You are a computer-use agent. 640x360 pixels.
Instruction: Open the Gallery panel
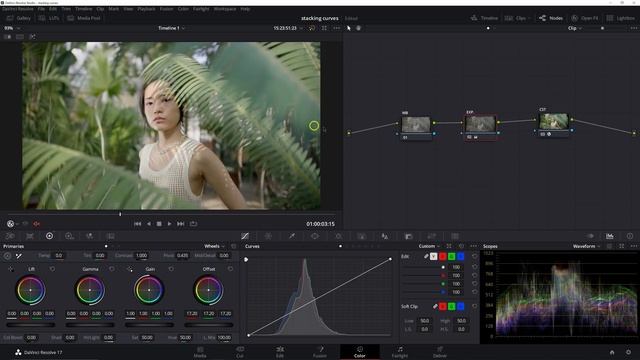(x=19, y=18)
